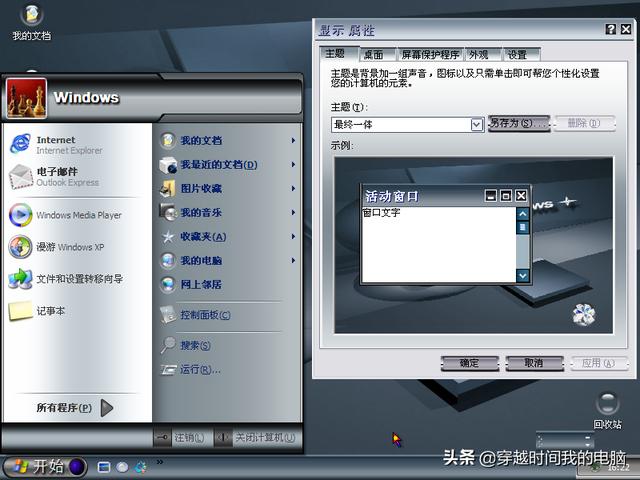Open the Files and Settings Transfer Wizard (文件和设置转移向导)

click(65, 279)
